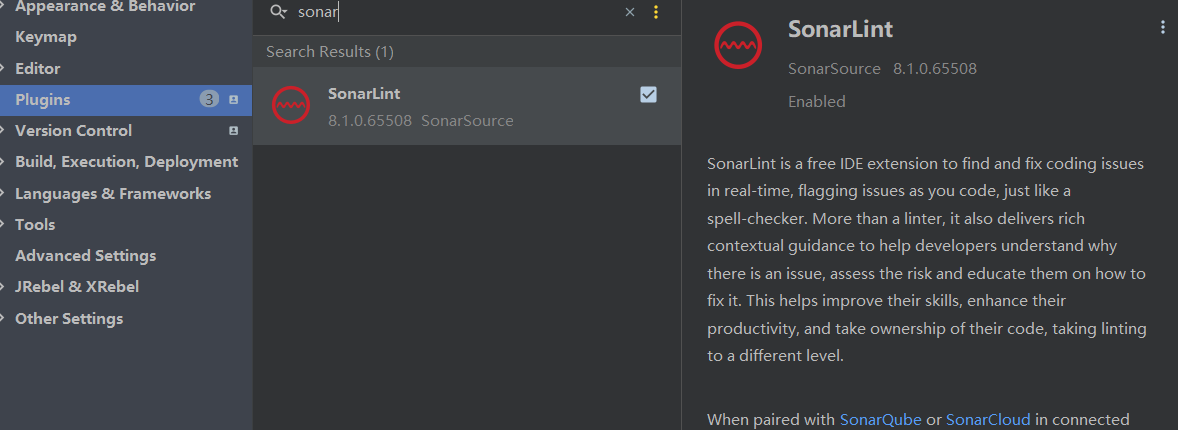Click Version Control project-level settings icon
The image size is (1178, 430).
point(233,131)
